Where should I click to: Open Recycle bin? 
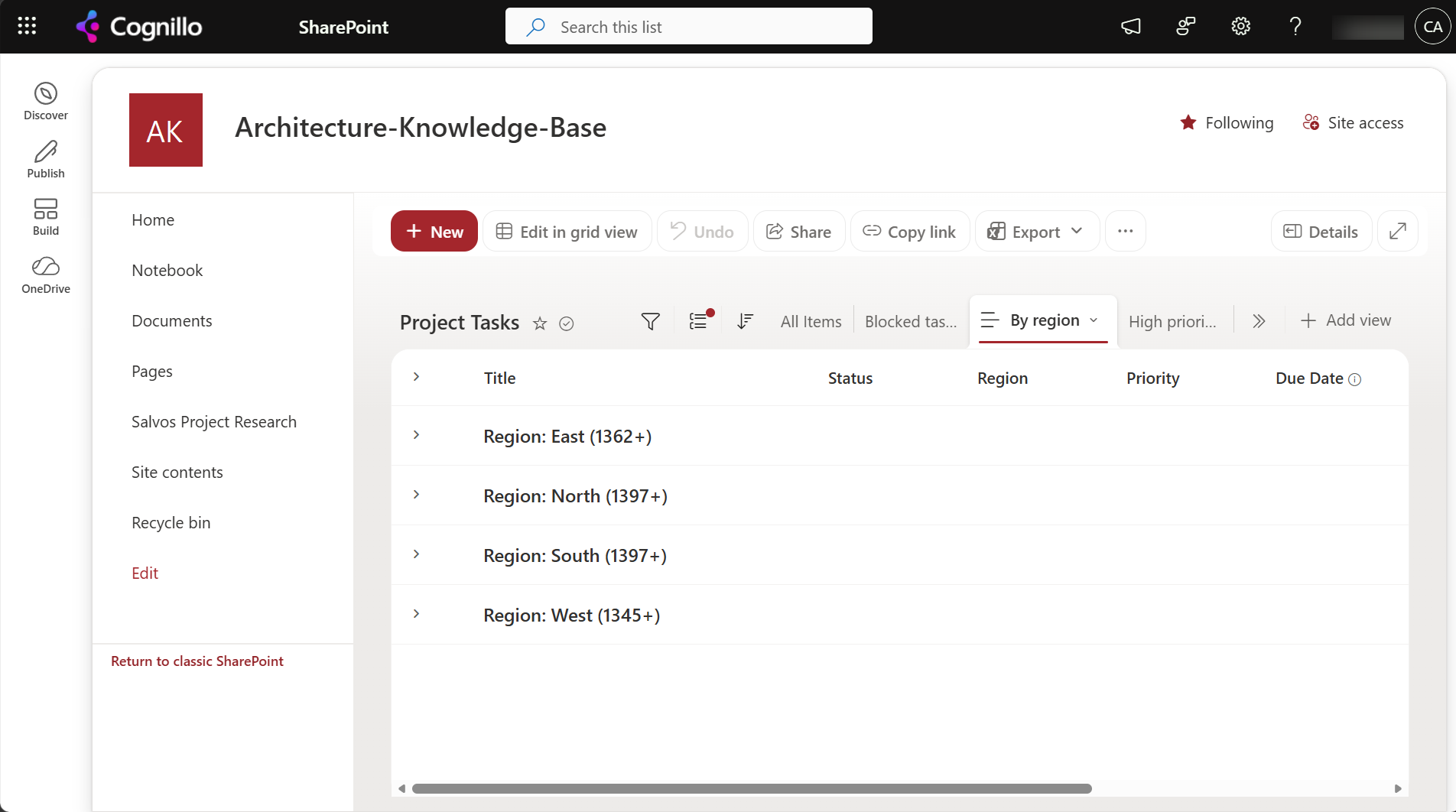(x=171, y=523)
